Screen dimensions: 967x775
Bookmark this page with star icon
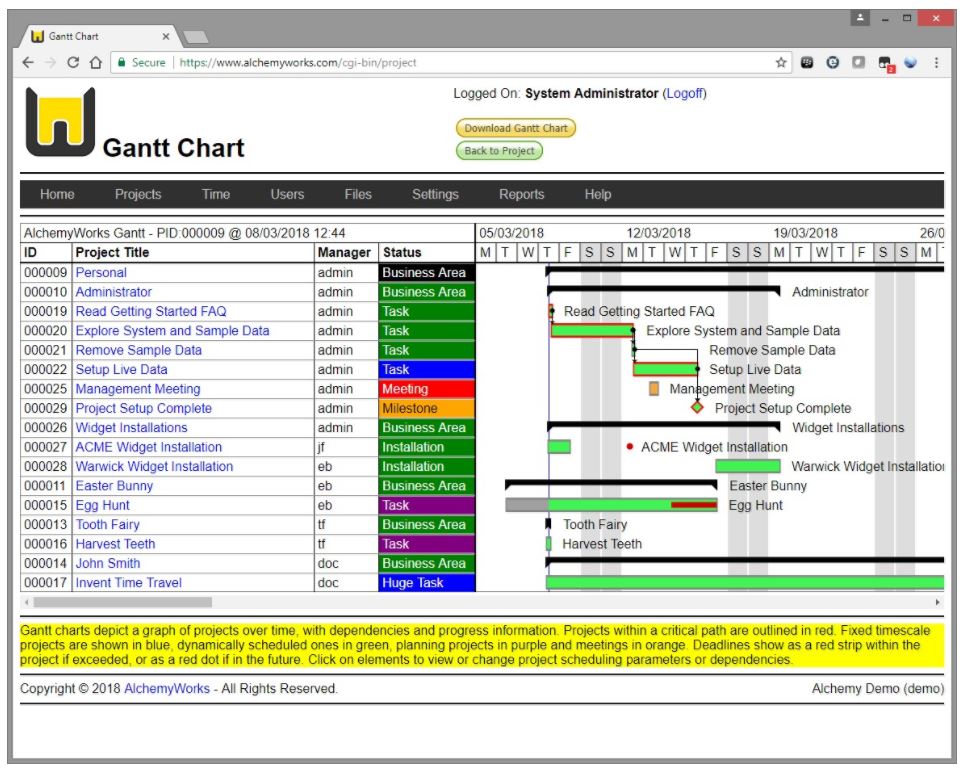coord(781,62)
